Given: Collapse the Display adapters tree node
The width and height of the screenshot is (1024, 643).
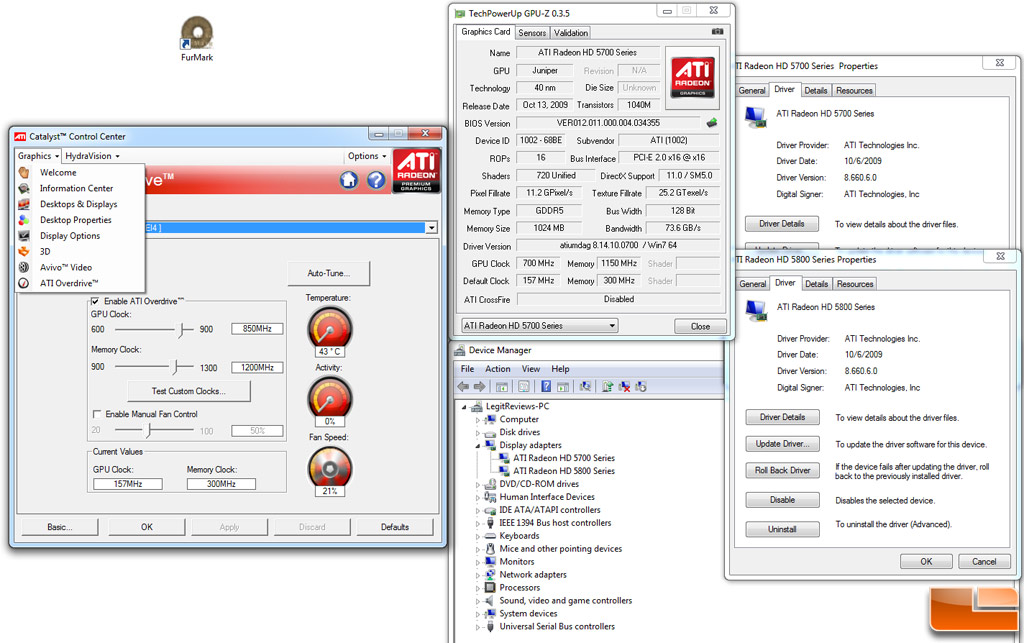Looking at the screenshot, I should pyautogui.click(x=478, y=445).
